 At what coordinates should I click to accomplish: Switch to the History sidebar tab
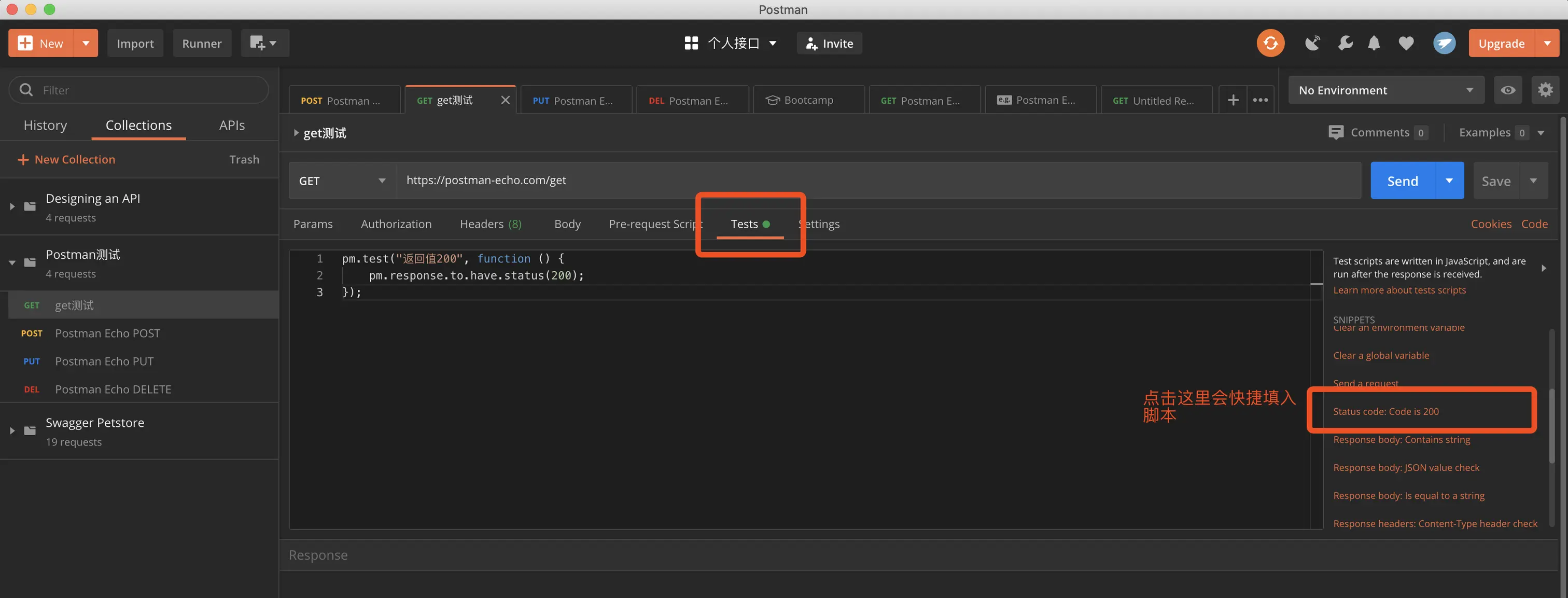click(45, 126)
